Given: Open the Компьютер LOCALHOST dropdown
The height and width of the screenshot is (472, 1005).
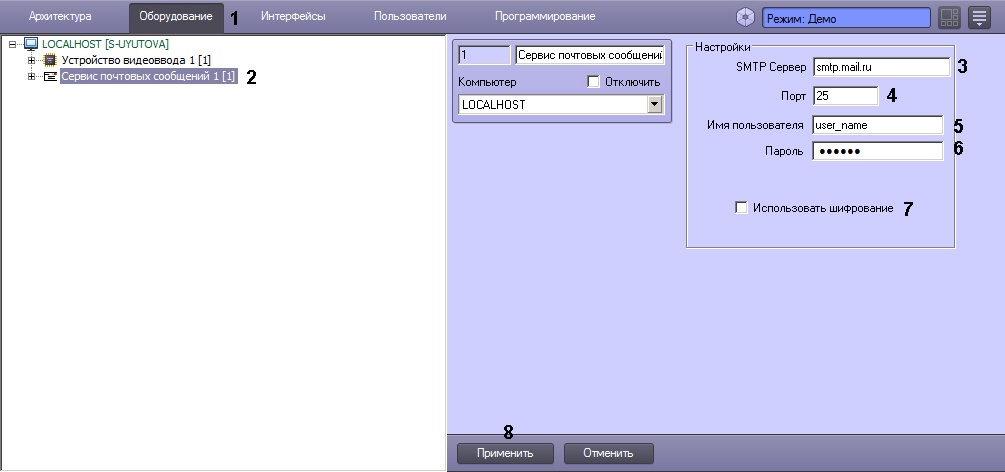Looking at the screenshot, I should coord(654,104).
